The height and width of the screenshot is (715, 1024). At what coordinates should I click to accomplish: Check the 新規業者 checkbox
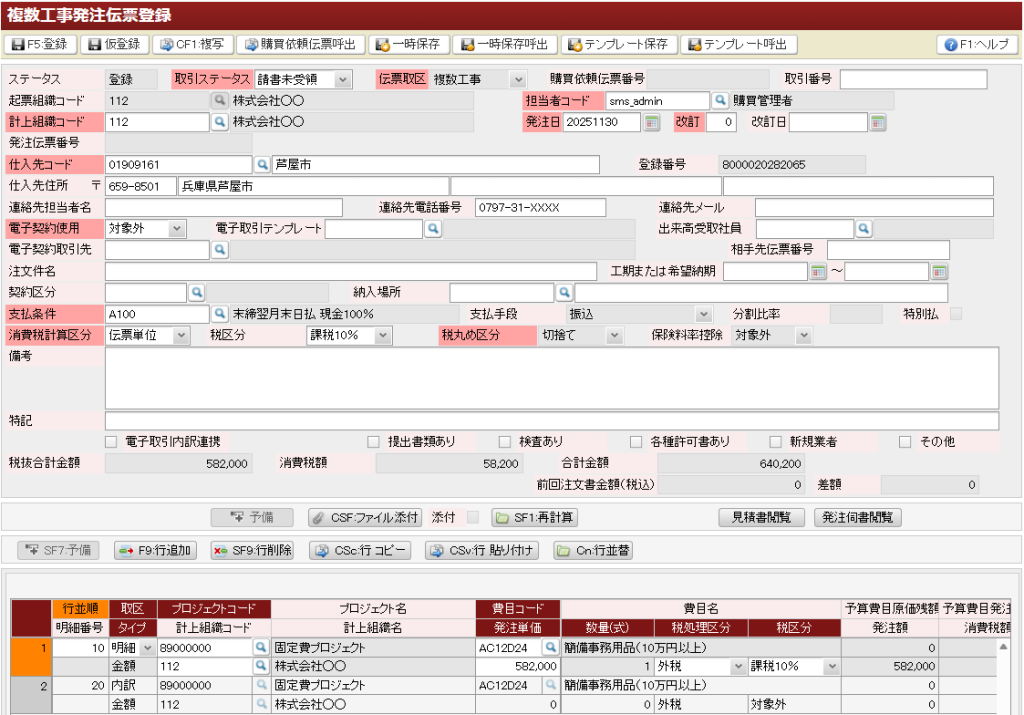[x=776, y=442]
